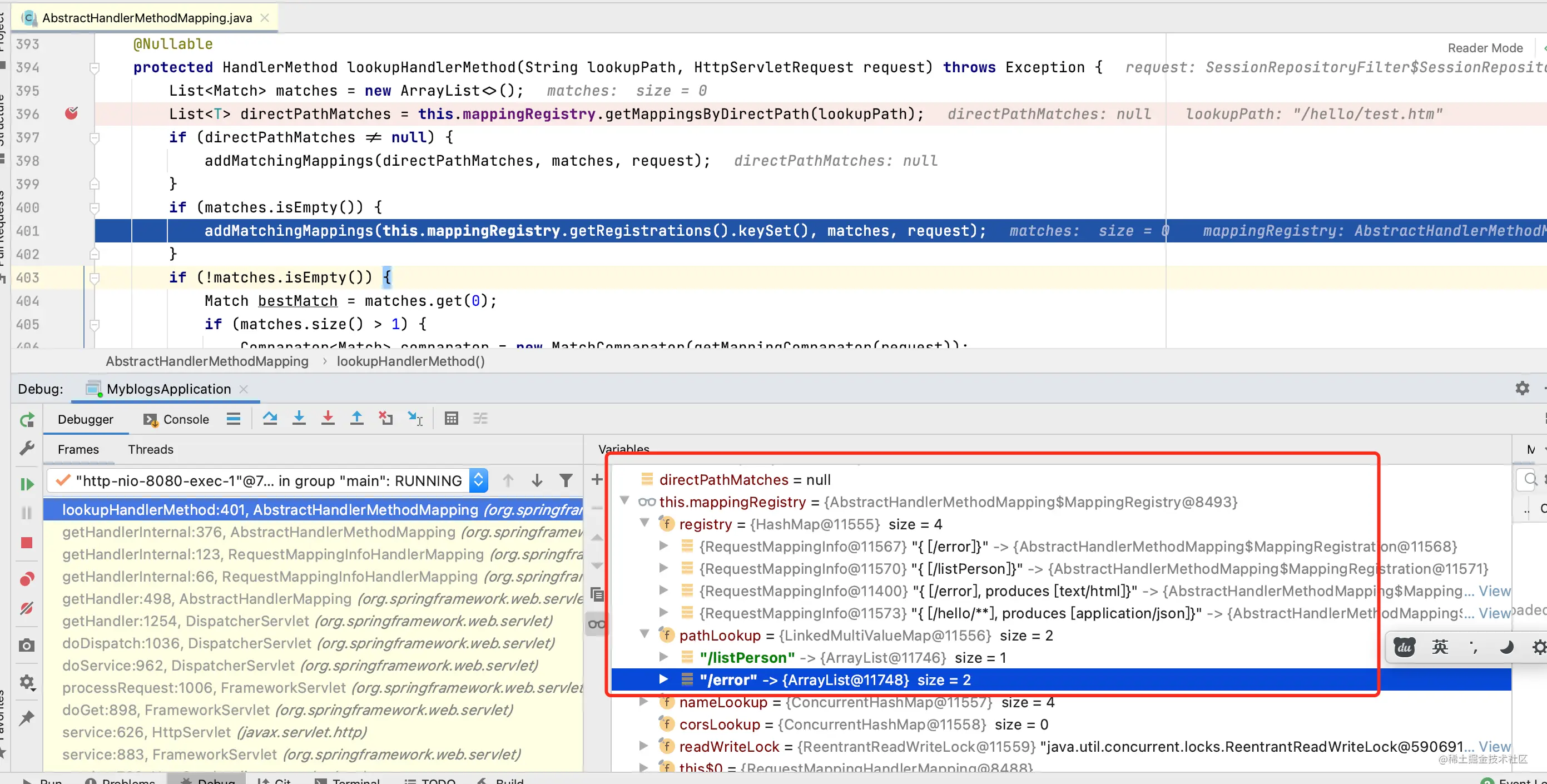1547x784 pixels.
Task: Toggle the frames filter funnel icon
Action: [x=566, y=480]
